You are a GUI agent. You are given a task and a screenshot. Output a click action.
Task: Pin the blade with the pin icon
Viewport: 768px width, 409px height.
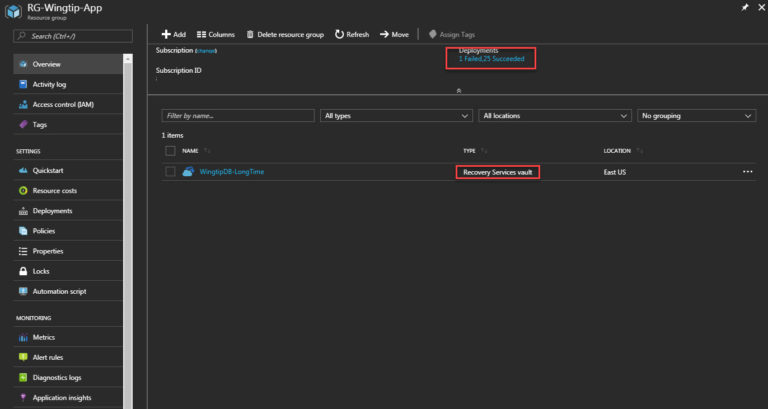click(745, 7)
